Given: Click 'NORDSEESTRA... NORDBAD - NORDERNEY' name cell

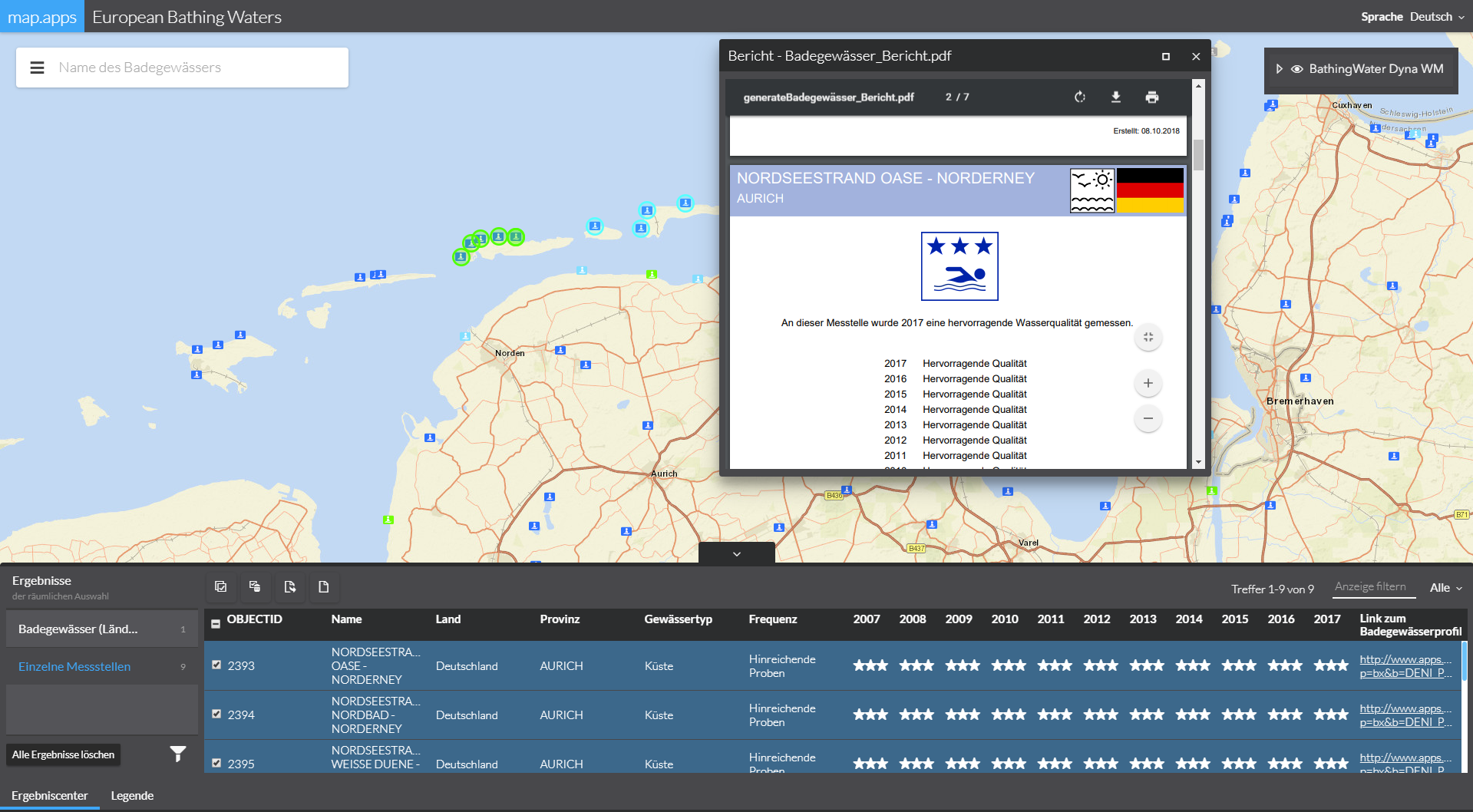Looking at the screenshot, I should pyautogui.click(x=376, y=715).
